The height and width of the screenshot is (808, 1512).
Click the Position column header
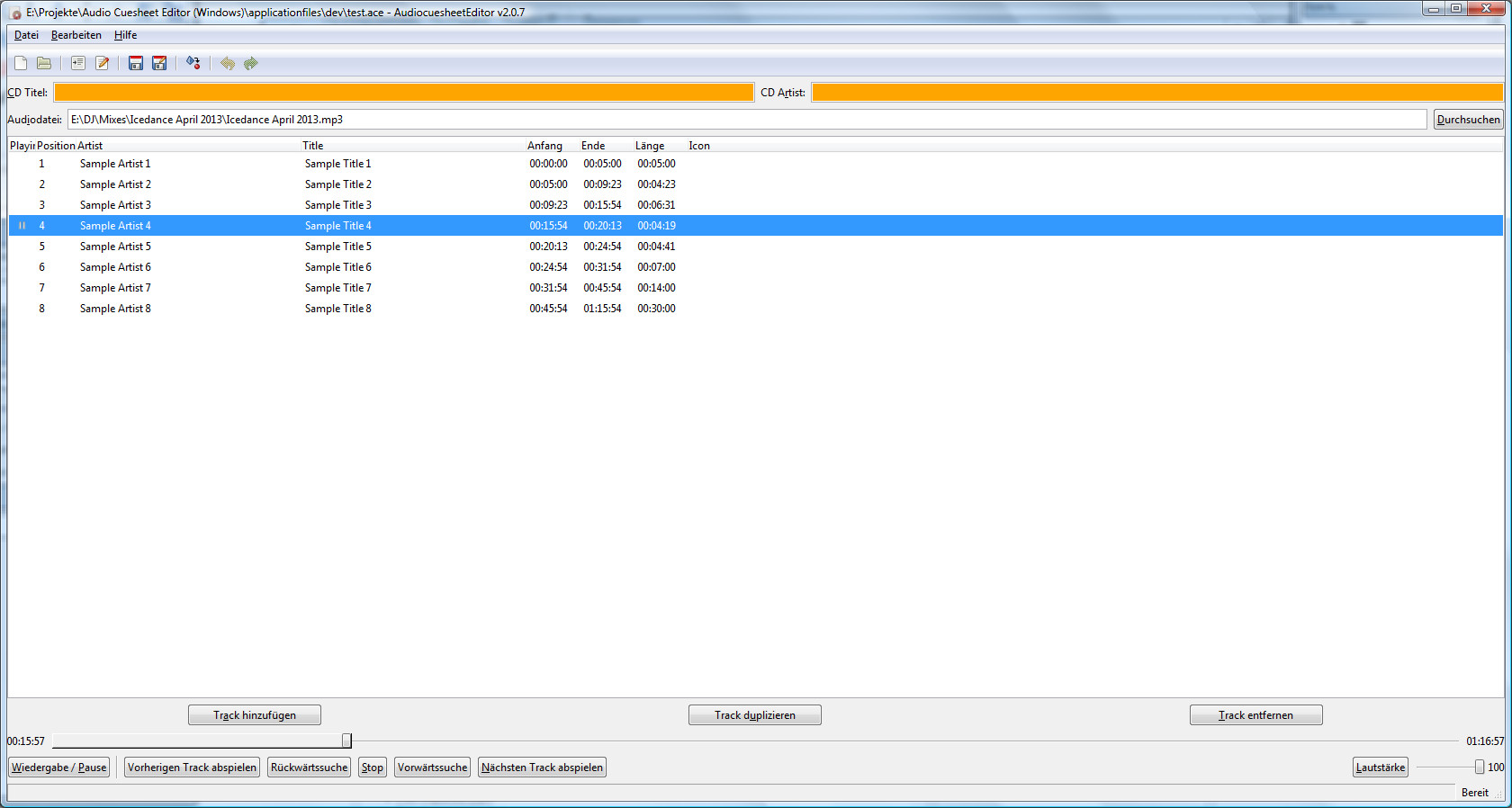point(56,146)
